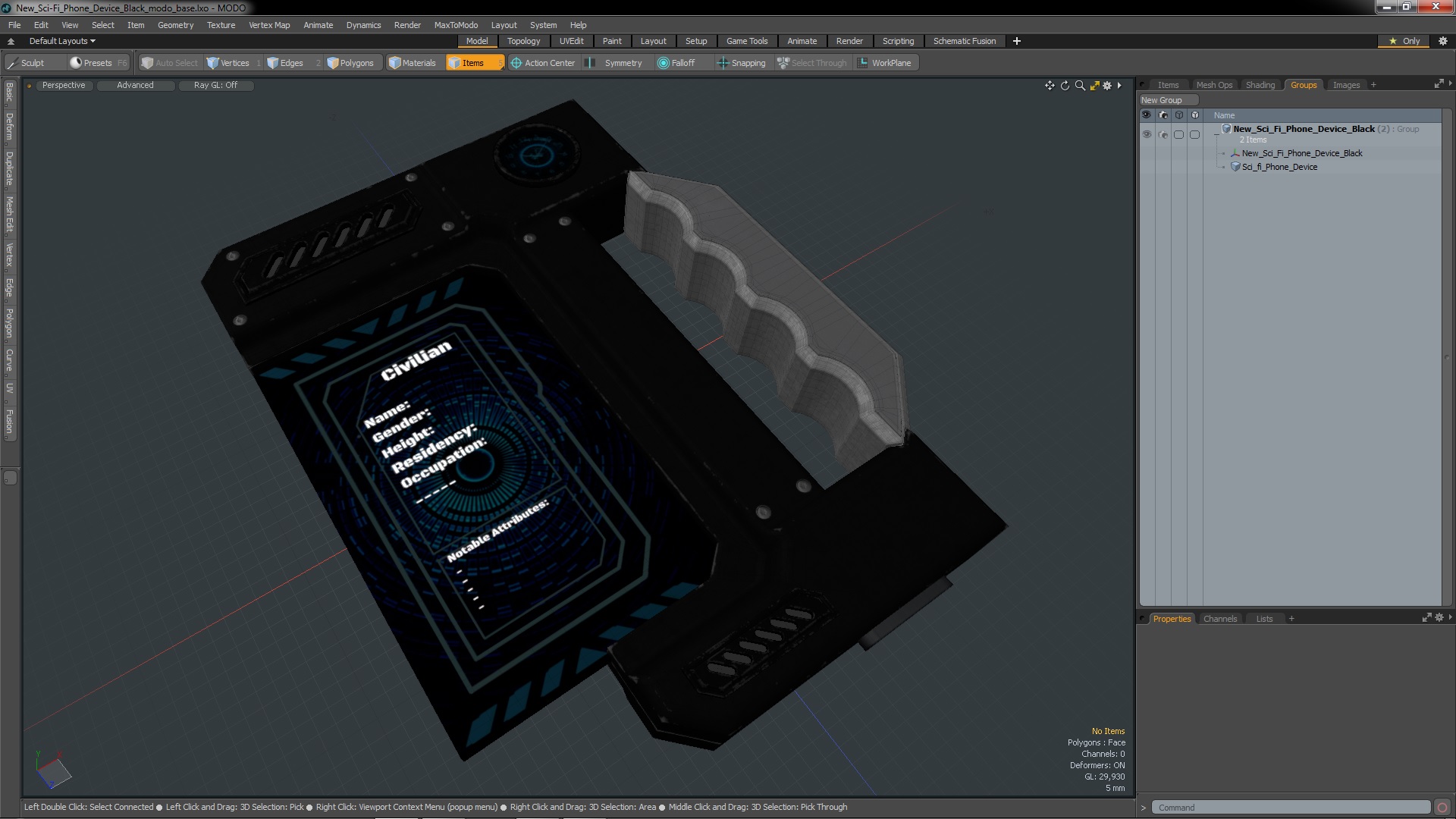Click the axis orientation gizmo in viewport
1456x819 pixels.
click(53, 771)
